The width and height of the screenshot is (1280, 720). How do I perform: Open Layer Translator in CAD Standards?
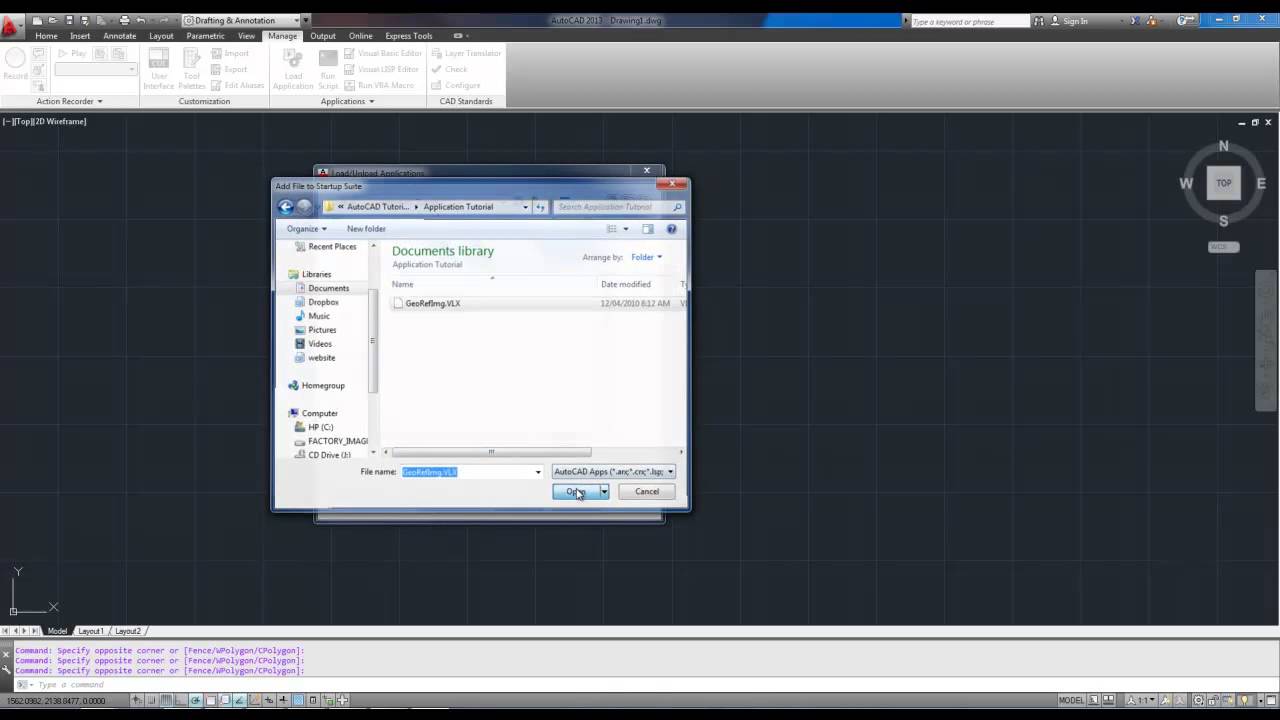click(466, 53)
